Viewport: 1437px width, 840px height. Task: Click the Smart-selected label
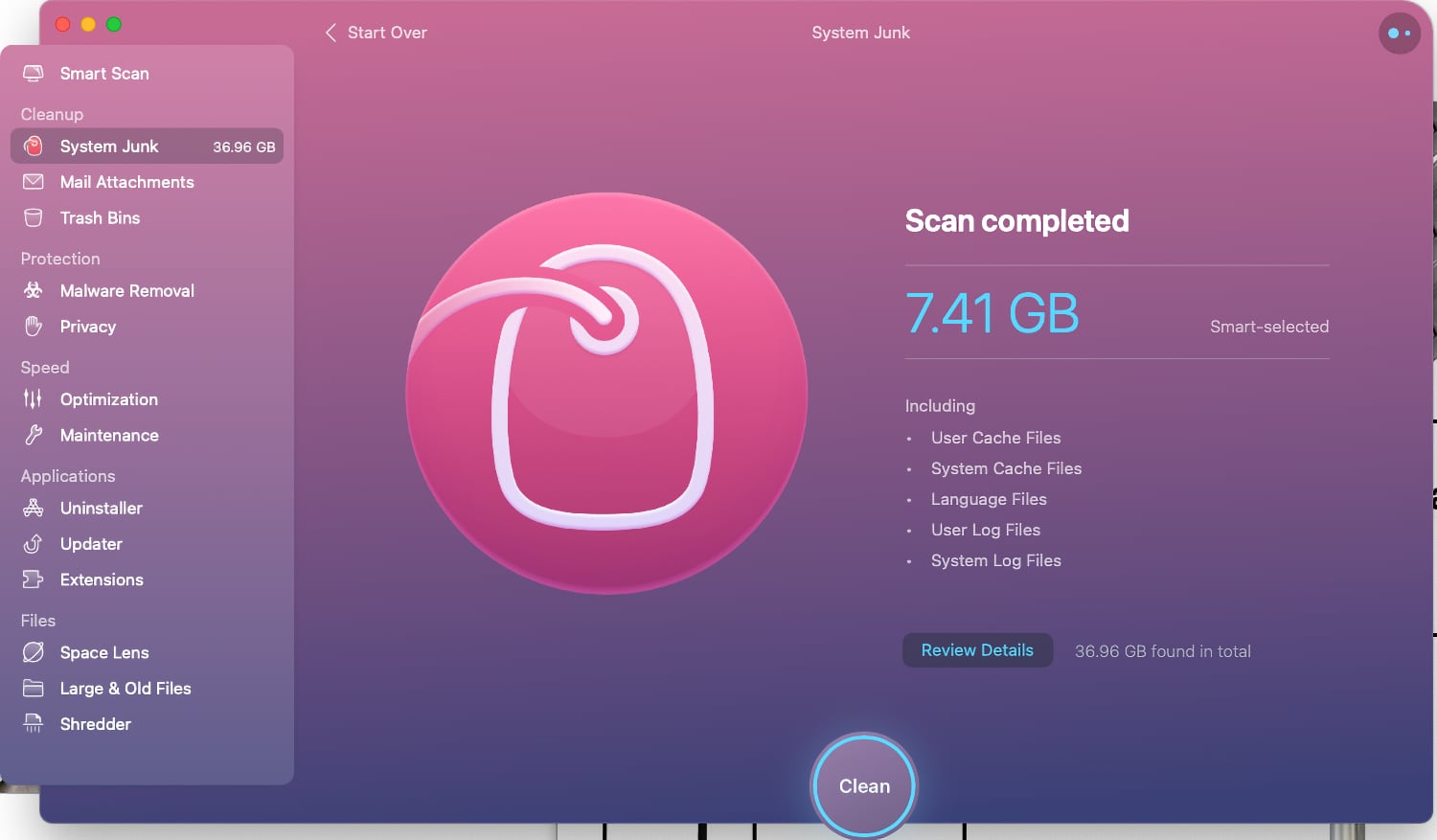click(1269, 327)
